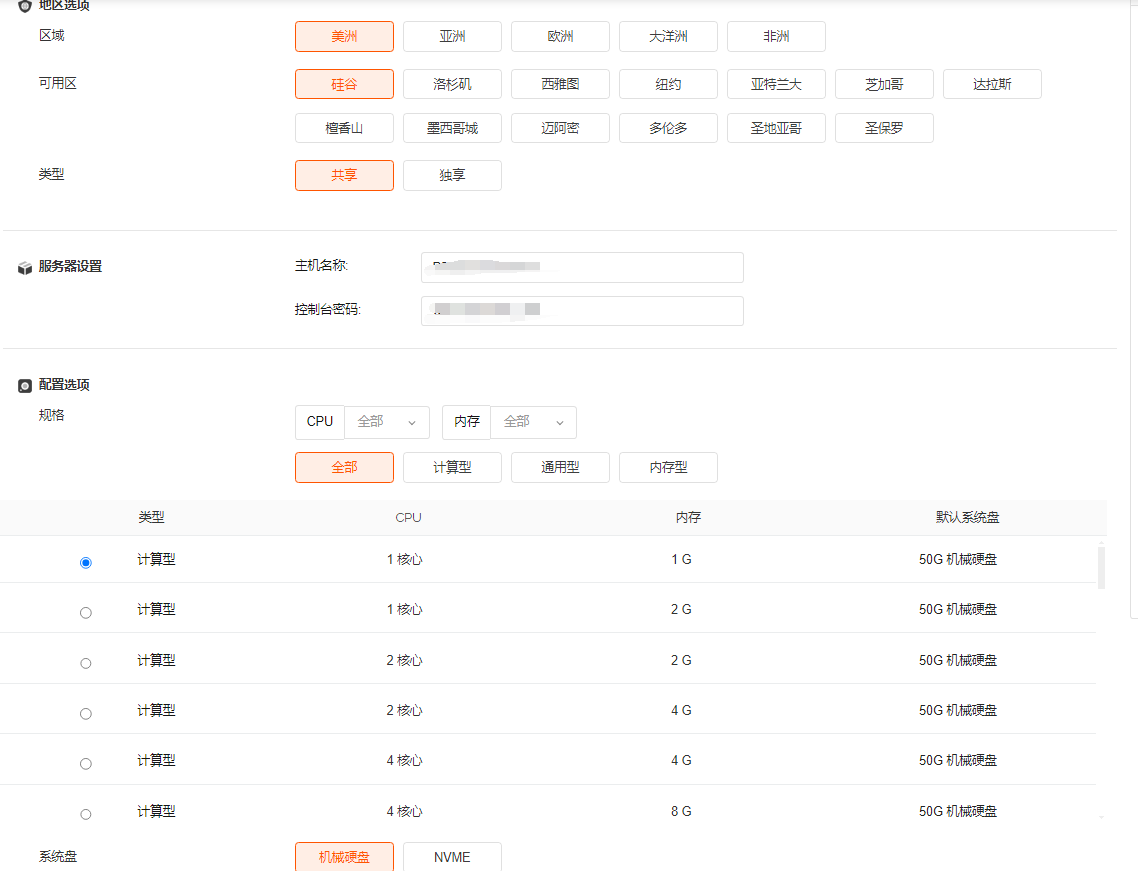
Task: Pick the 独享 type option
Action: coord(452,175)
